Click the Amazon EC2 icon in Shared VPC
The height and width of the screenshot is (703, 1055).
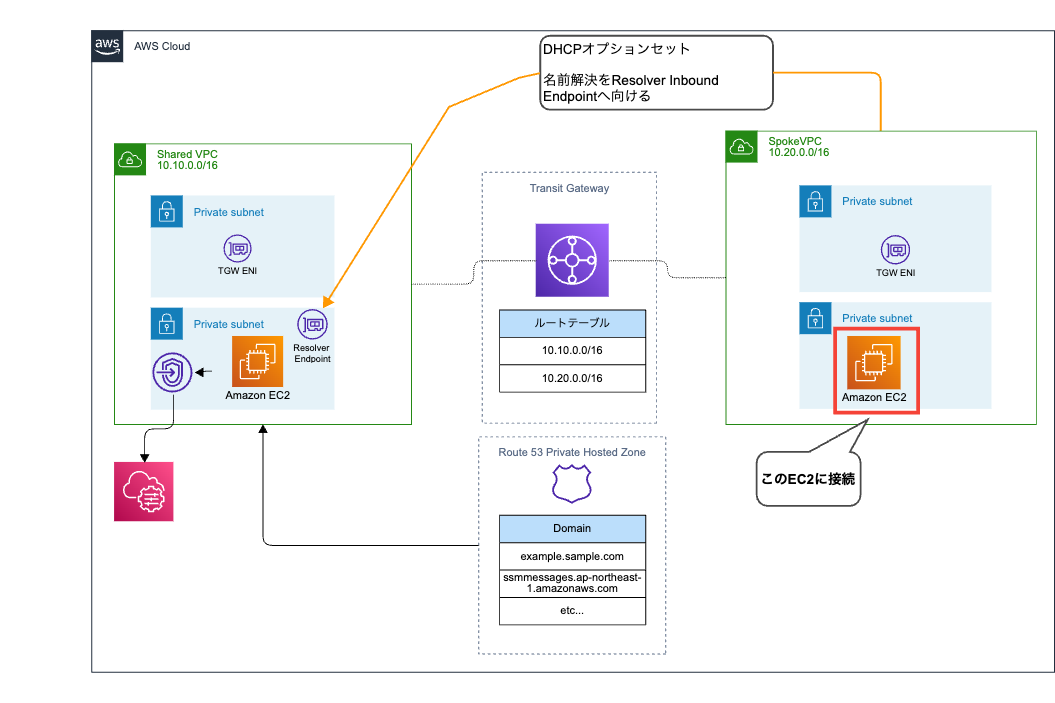point(257,363)
